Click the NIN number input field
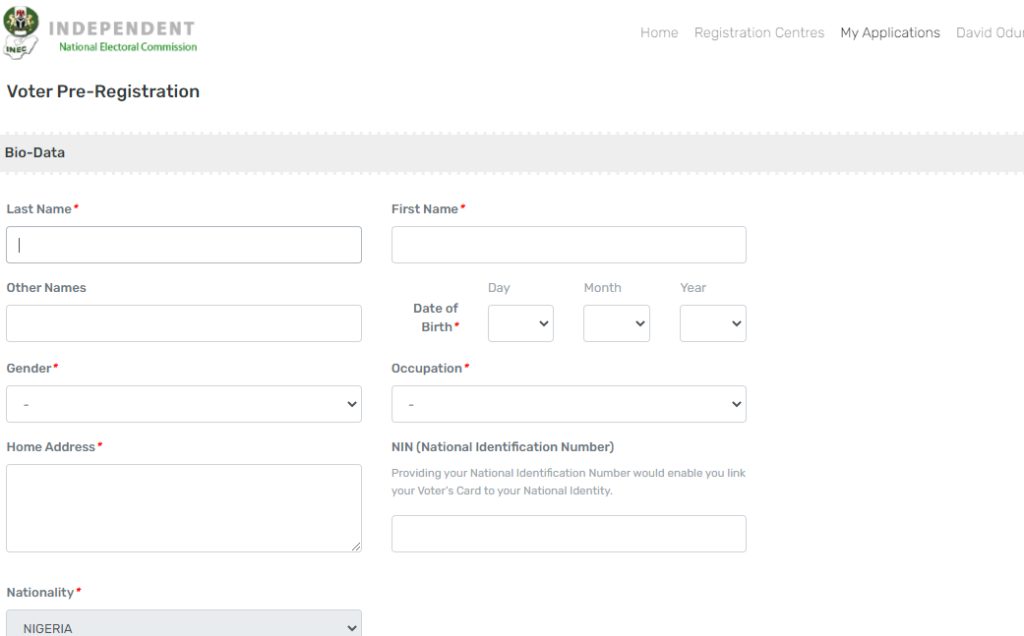The image size is (1024, 636). pos(568,534)
